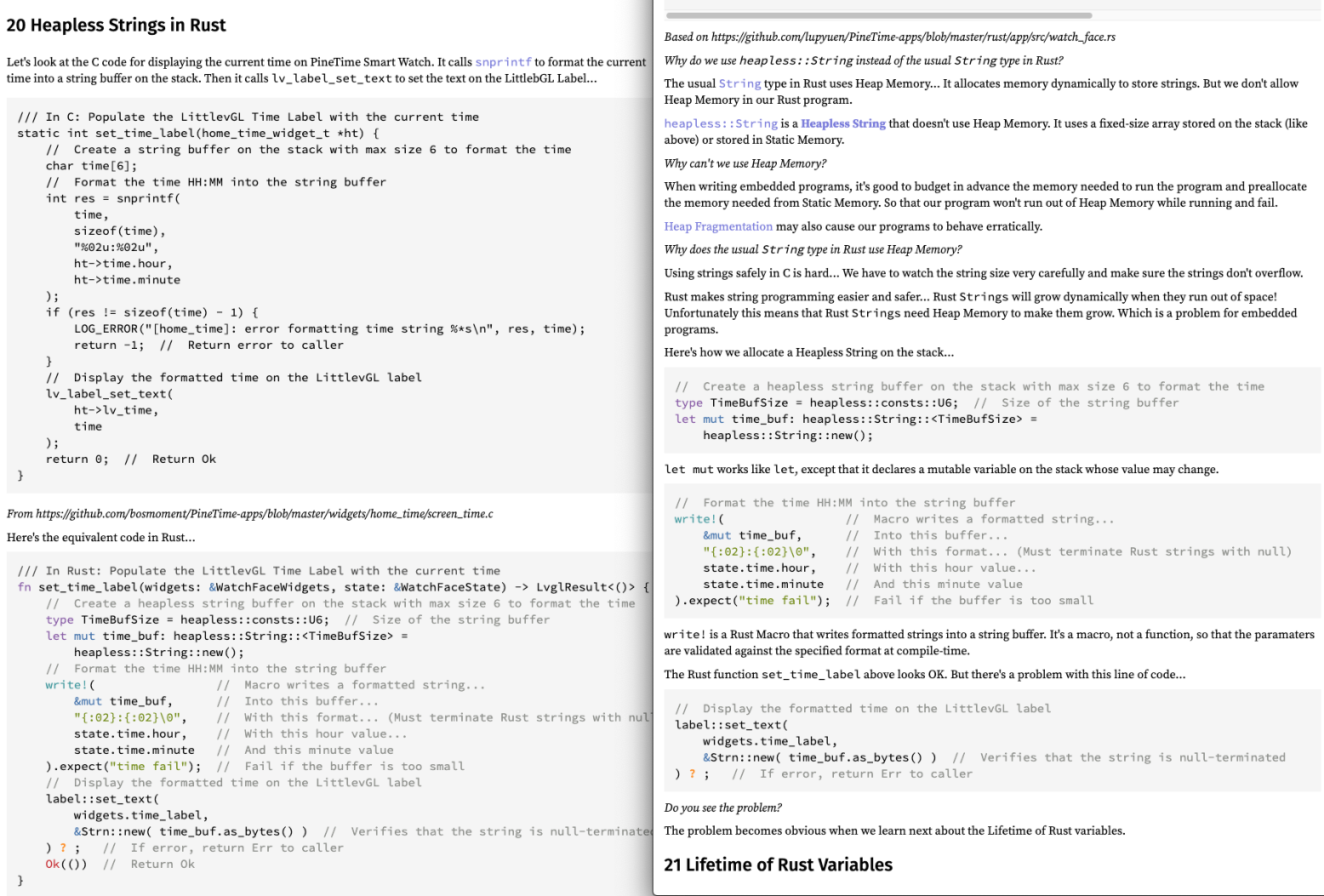Image resolution: width=1324 pixels, height=896 pixels.
Task: Open the Heap Fragmentation link
Action: [x=718, y=226]
